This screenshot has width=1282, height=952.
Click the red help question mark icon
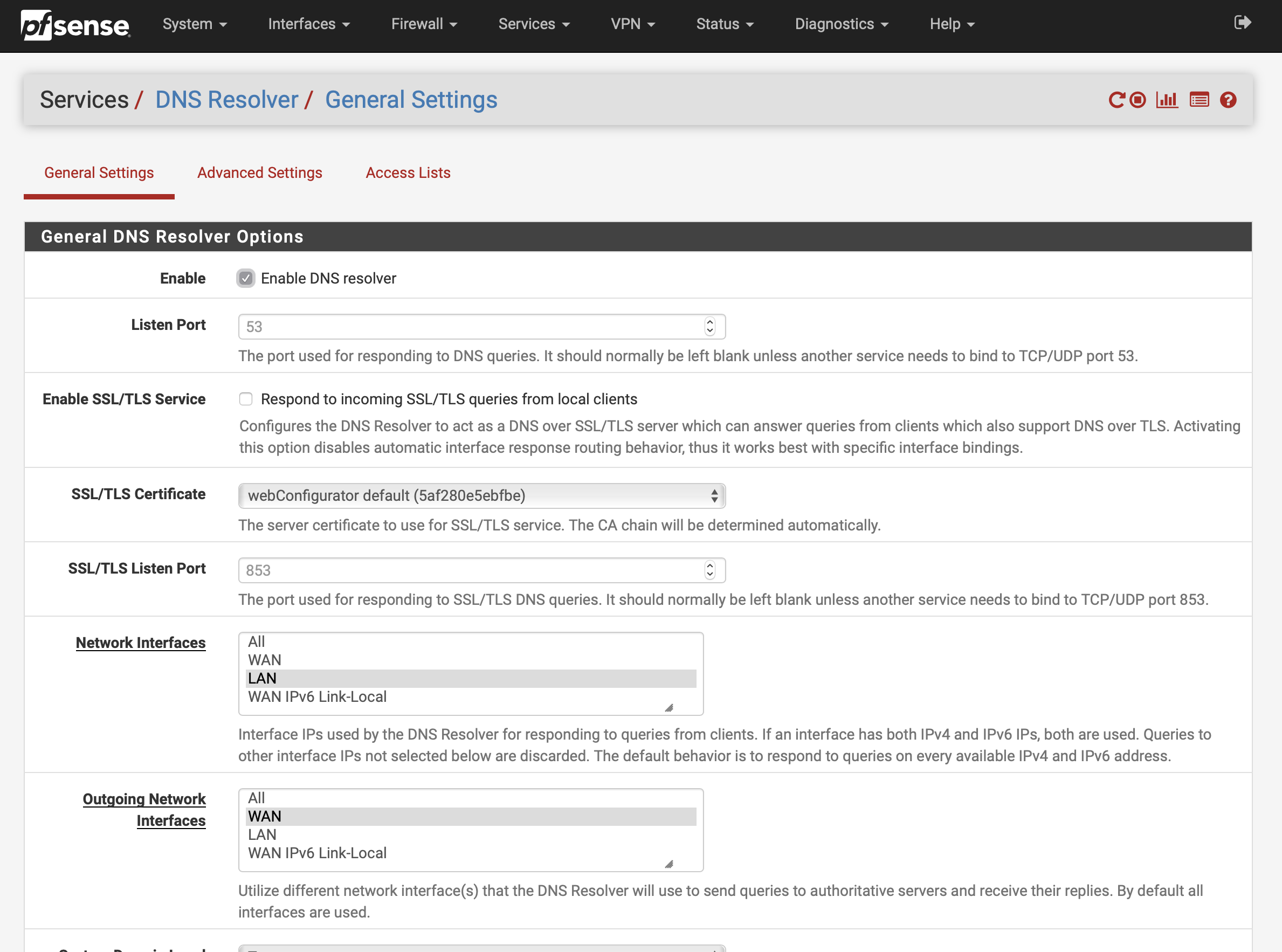1228,100
